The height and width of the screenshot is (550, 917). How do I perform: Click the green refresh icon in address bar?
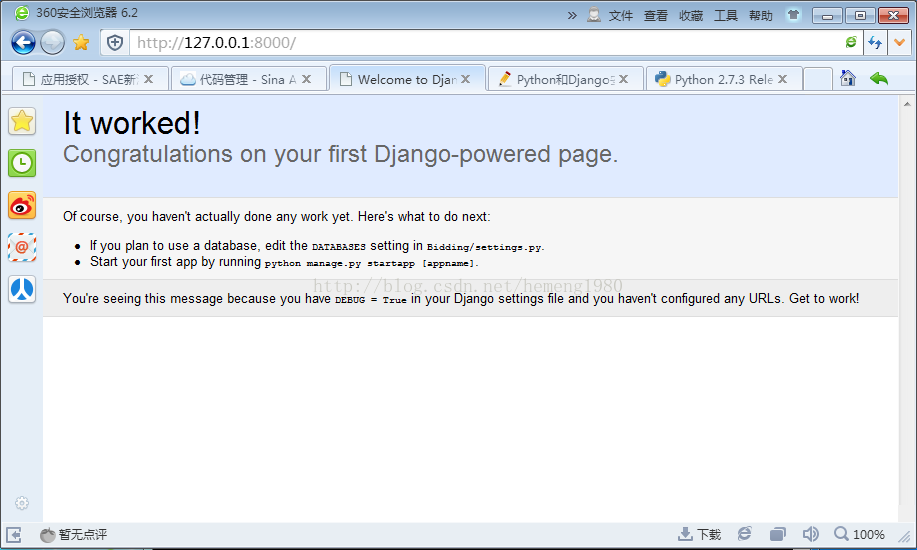point(851,42)
